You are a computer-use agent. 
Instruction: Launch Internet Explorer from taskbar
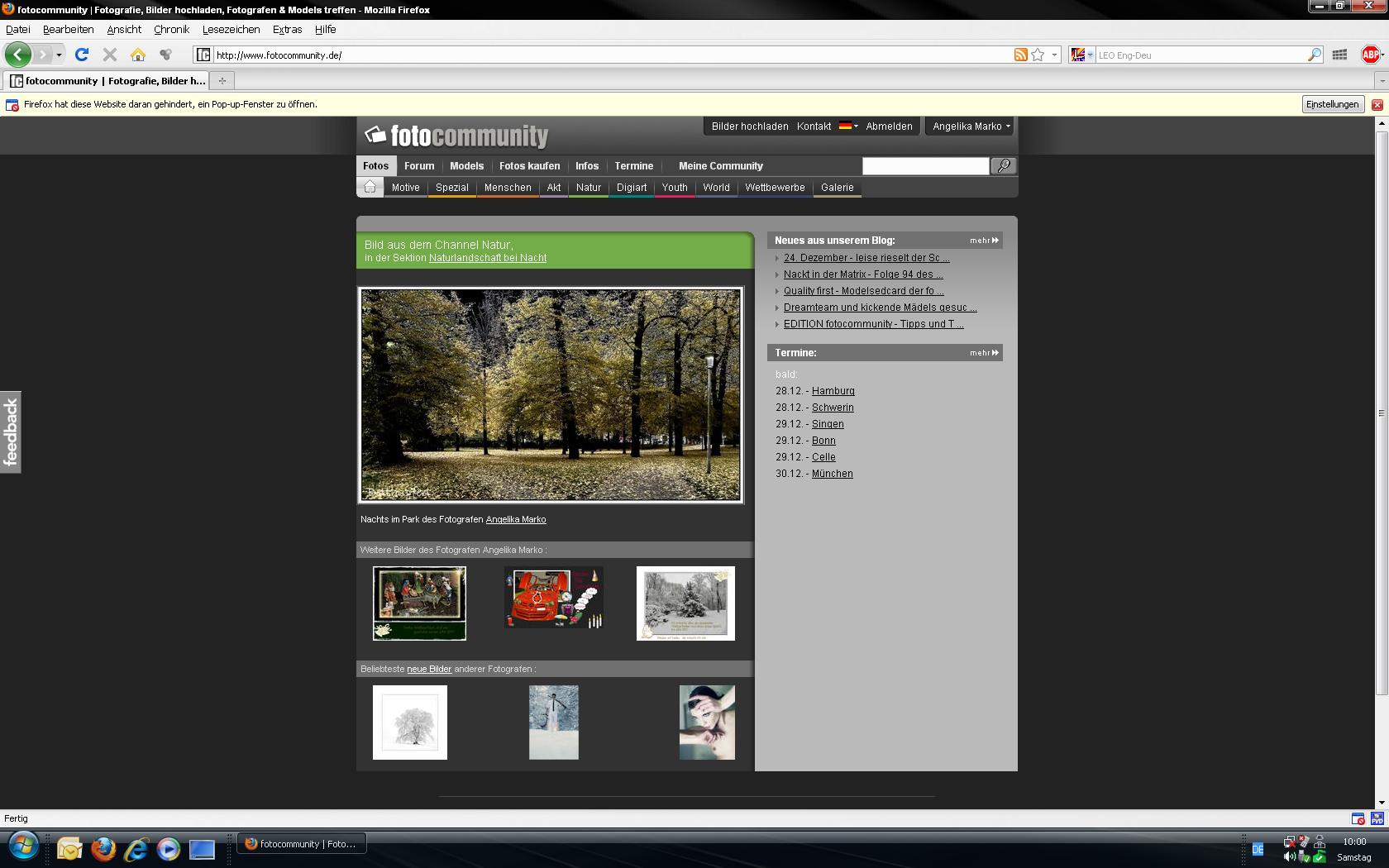click(136, 849)
